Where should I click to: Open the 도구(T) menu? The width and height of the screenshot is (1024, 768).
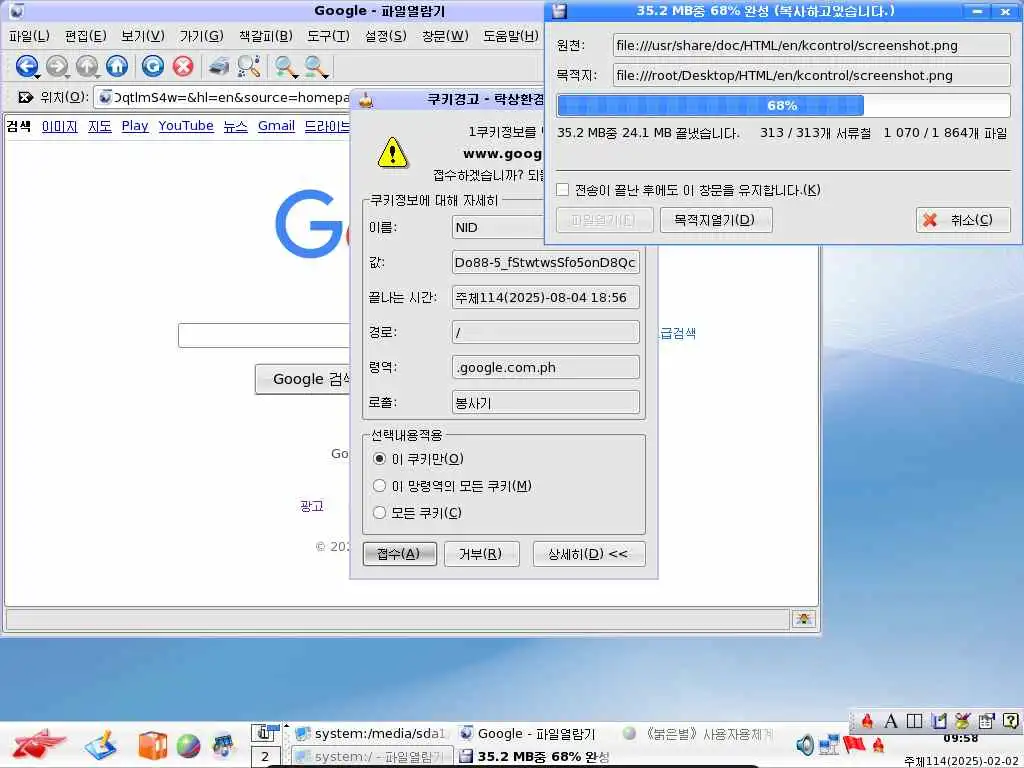click(x=328, y=36)
